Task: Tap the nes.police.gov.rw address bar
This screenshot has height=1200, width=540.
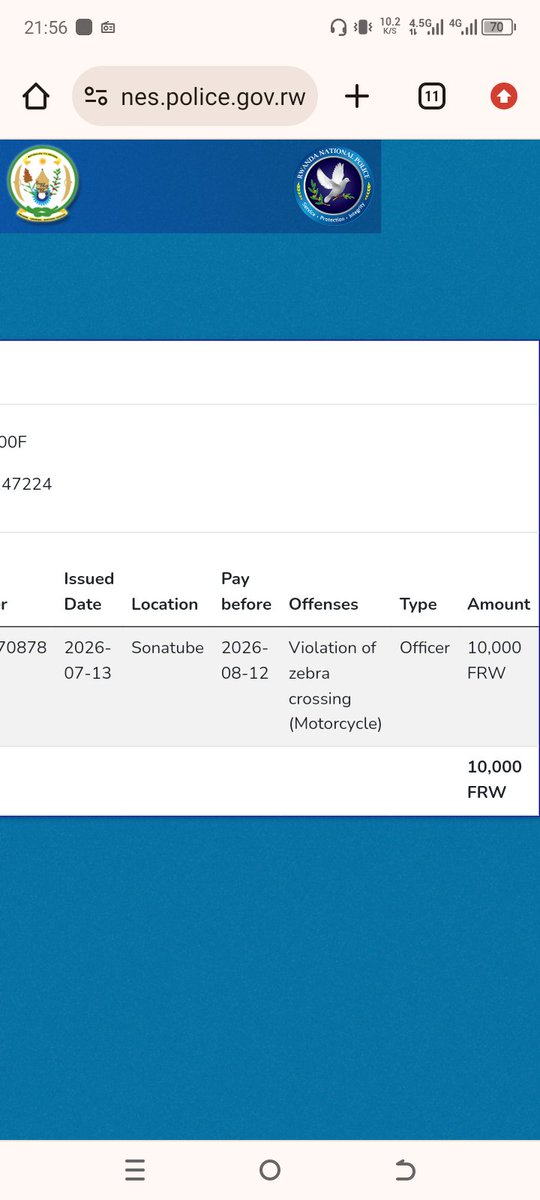Action: pyautogui.click(x=195, y=96)
